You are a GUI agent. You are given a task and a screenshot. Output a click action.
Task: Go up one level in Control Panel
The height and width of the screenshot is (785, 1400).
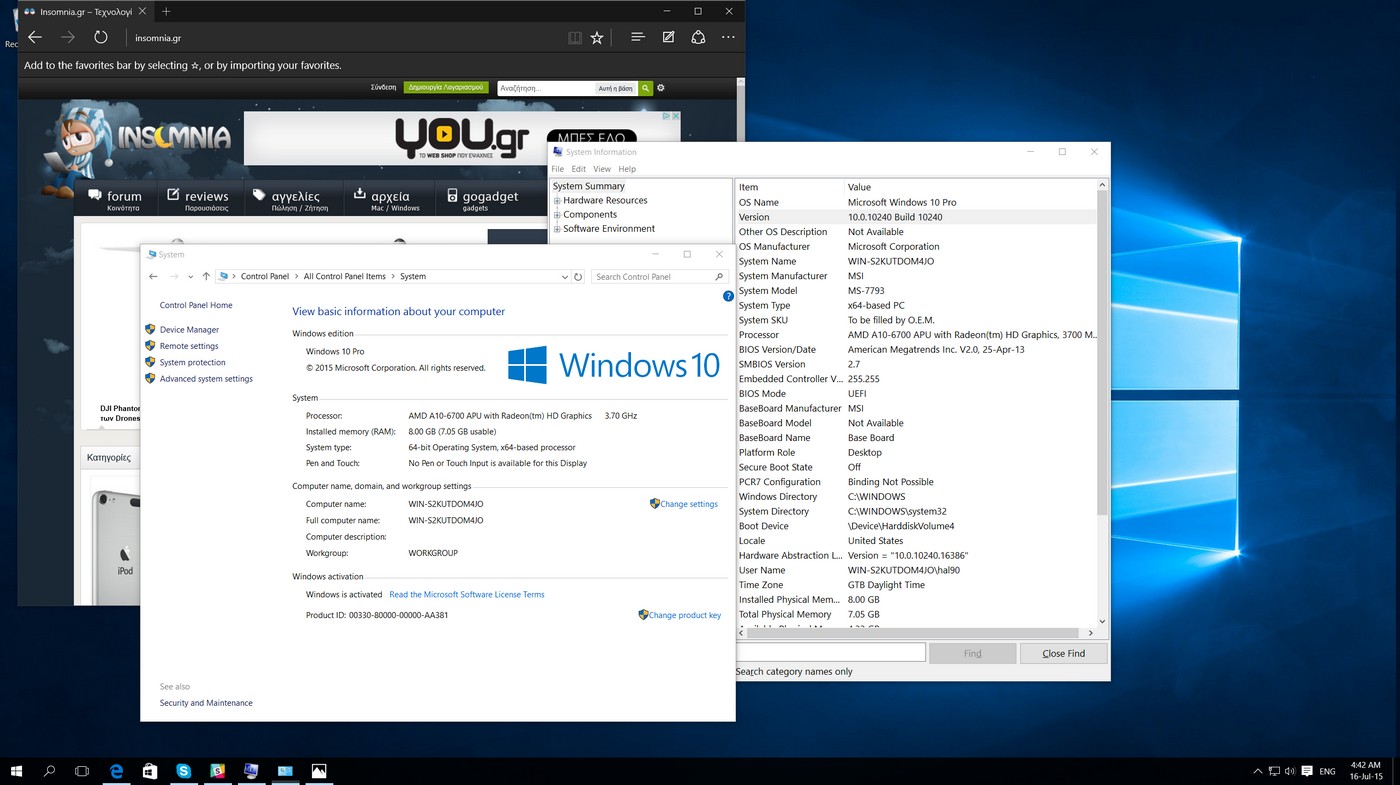point(206,276)
